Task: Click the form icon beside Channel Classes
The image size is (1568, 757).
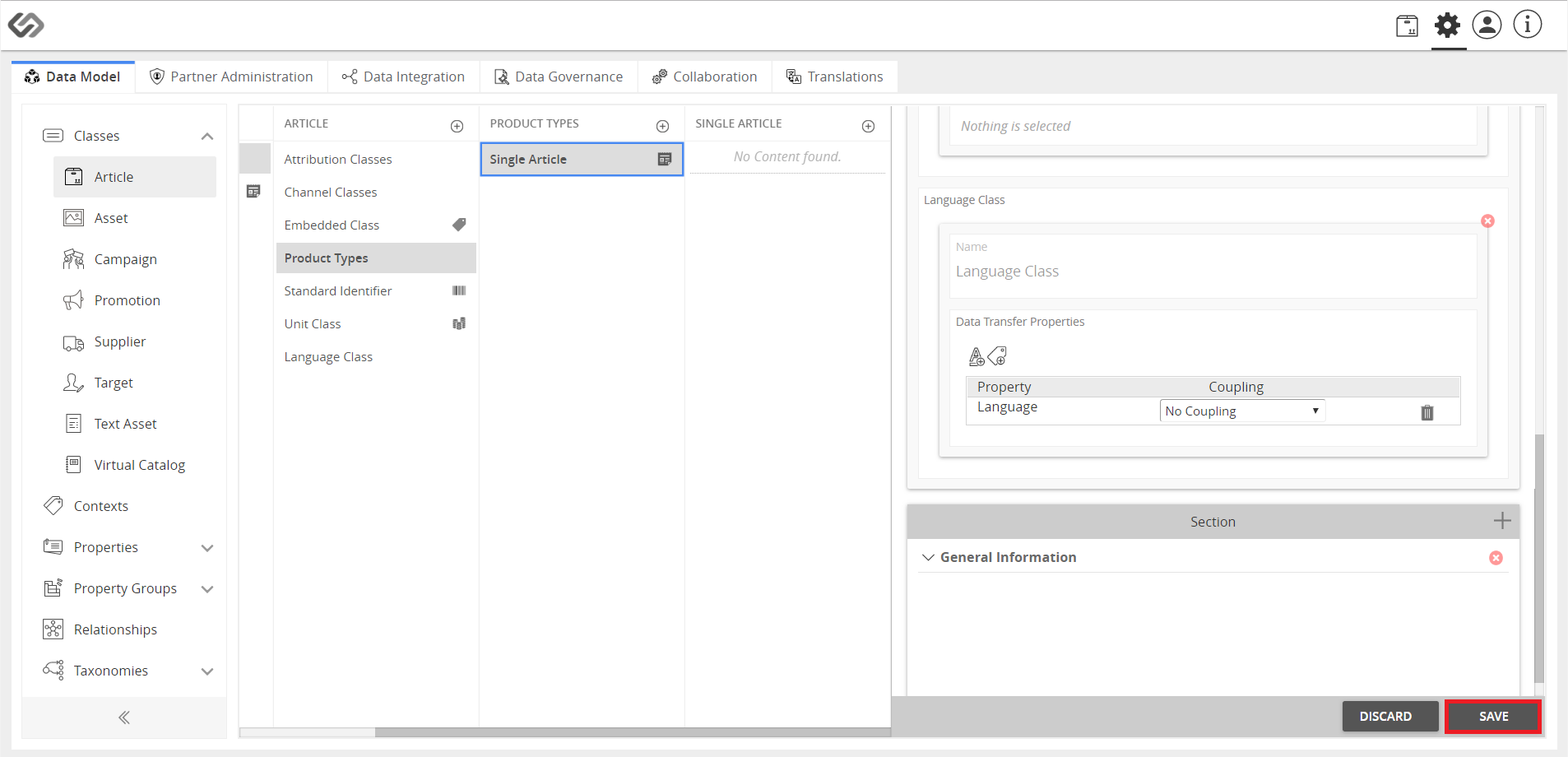Action: coord(253,192)
